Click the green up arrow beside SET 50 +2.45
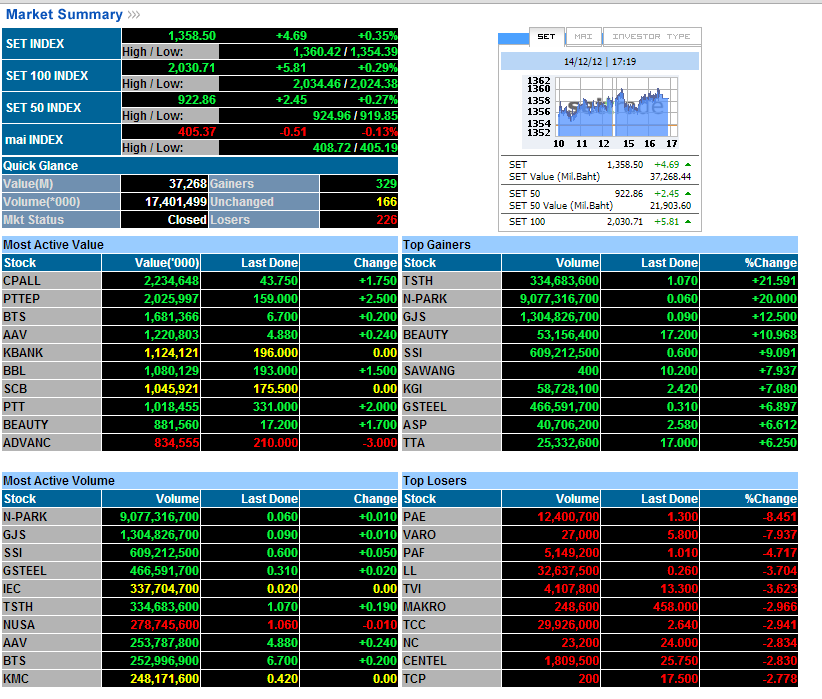The width and height of the screenshot is (822, 699). (688, 193)
